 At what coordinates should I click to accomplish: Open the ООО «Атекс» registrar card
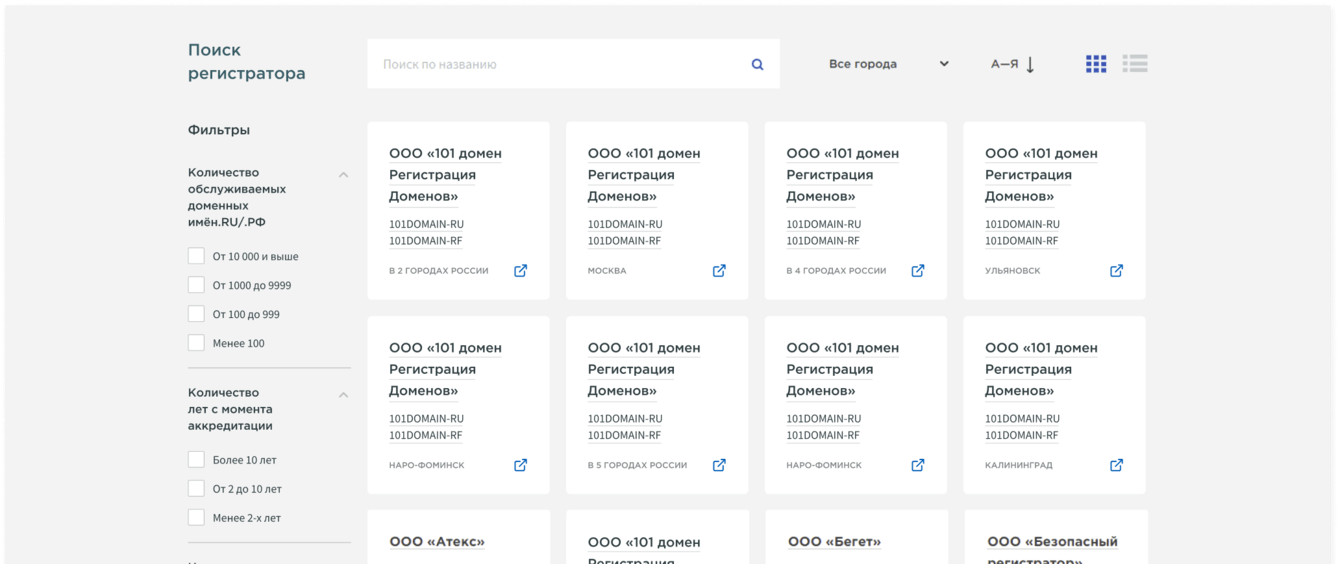(437, 542)
